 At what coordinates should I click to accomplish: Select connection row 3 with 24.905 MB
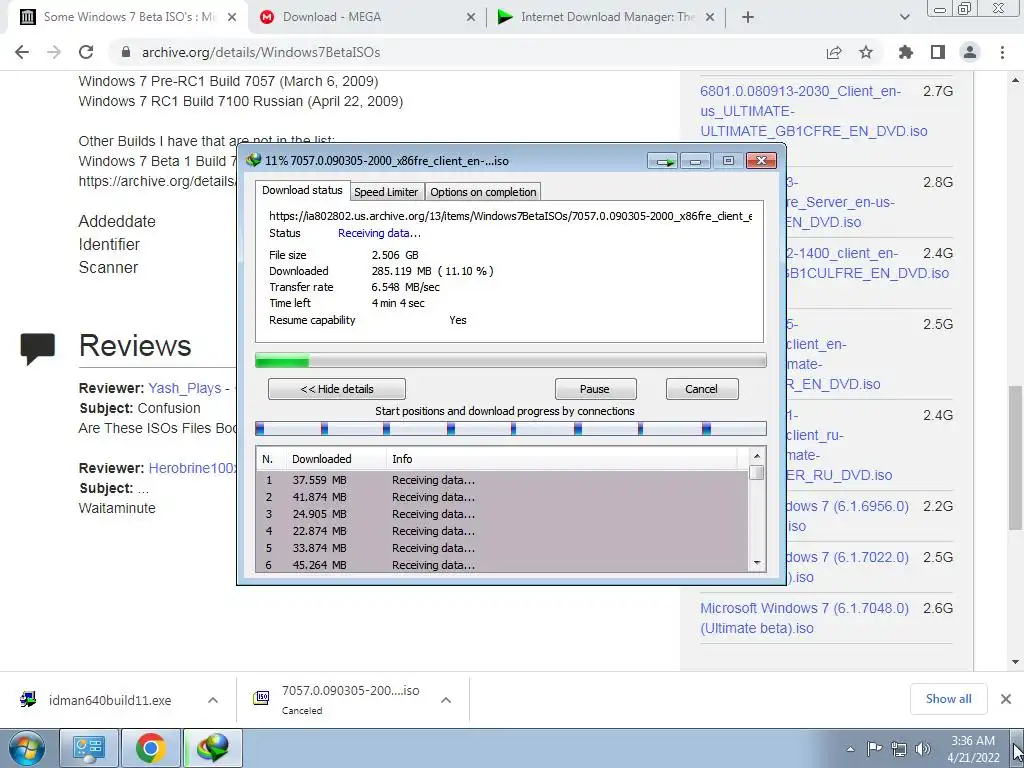(503, 514)
